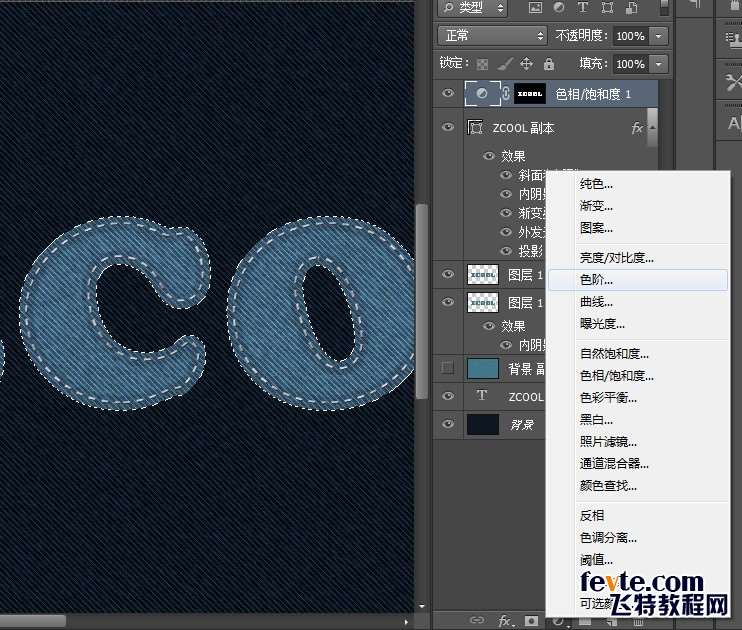Select the Hue/Saturation adjustment thumbnail
The width and height of the screenshot is (742, 630).
point(482,93)
